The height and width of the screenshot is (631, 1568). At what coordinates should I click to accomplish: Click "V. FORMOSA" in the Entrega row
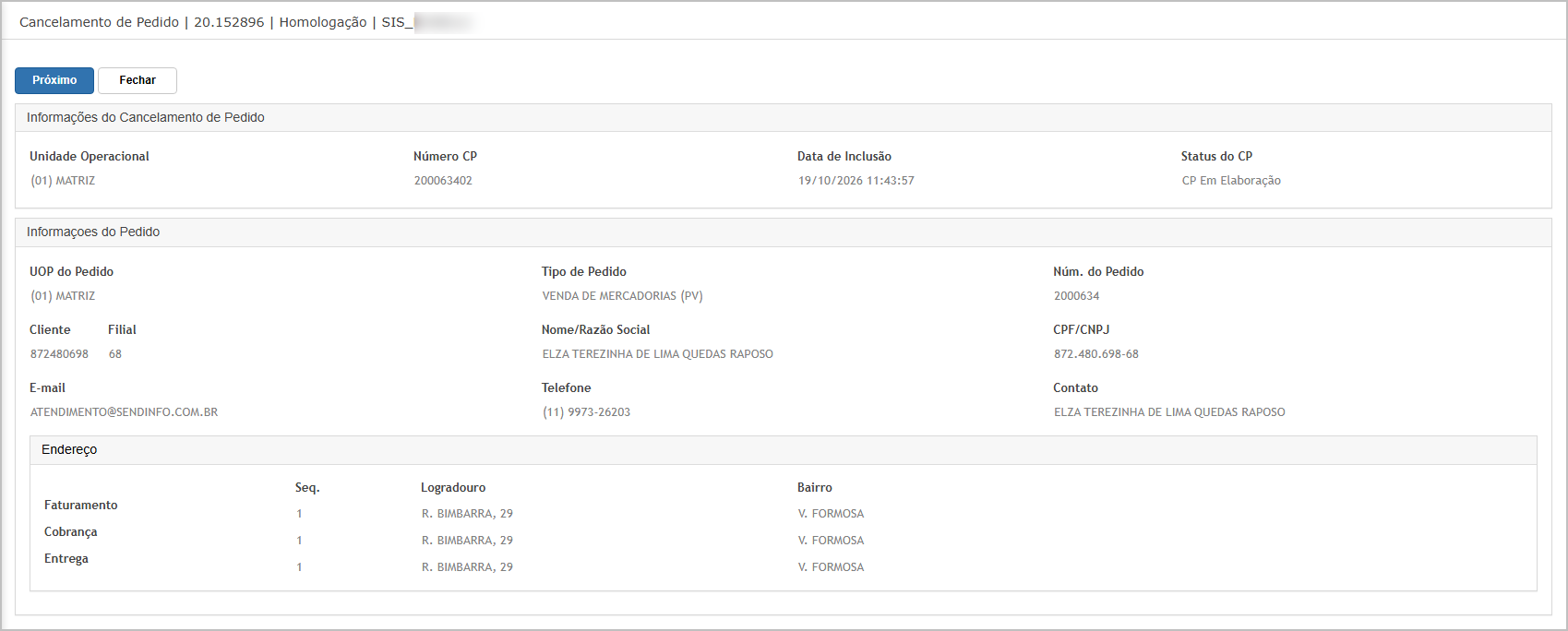pyautogui.click(x=832, y=567)
